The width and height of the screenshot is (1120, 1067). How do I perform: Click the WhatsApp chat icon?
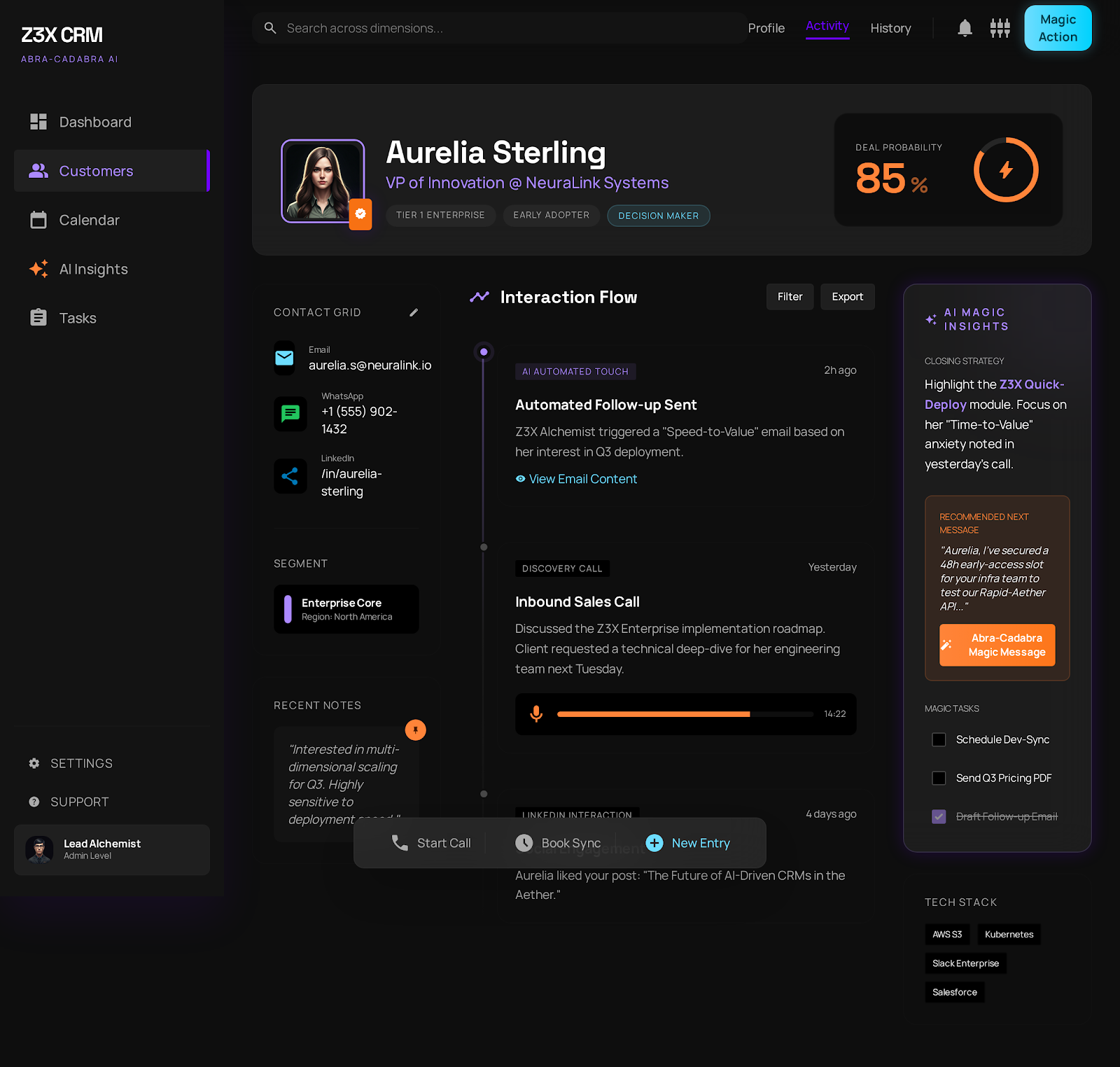point(290,413)
